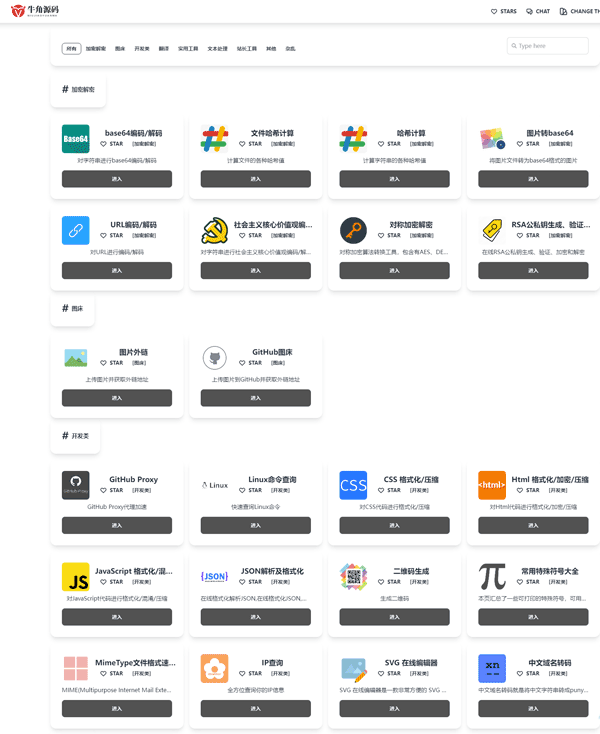This screenshot has width=600, height=734.
Task: Click the colorful hash icon of 文件哈希计算
Action: [x=214, y=139]
